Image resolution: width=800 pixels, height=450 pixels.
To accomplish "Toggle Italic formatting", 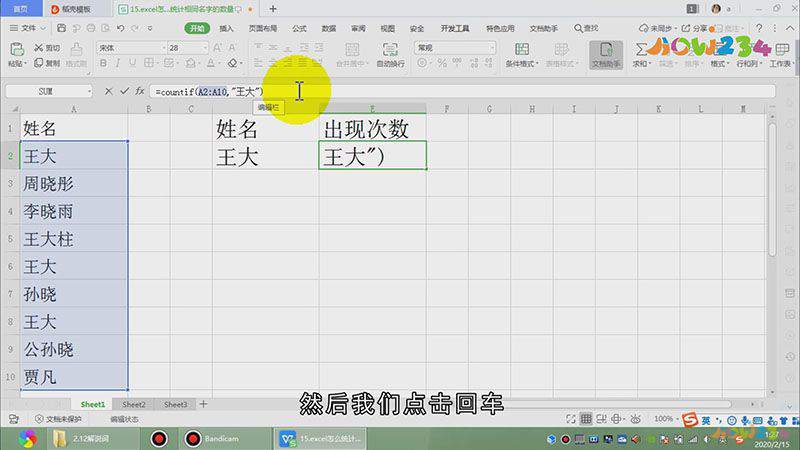I will (118, 63).
